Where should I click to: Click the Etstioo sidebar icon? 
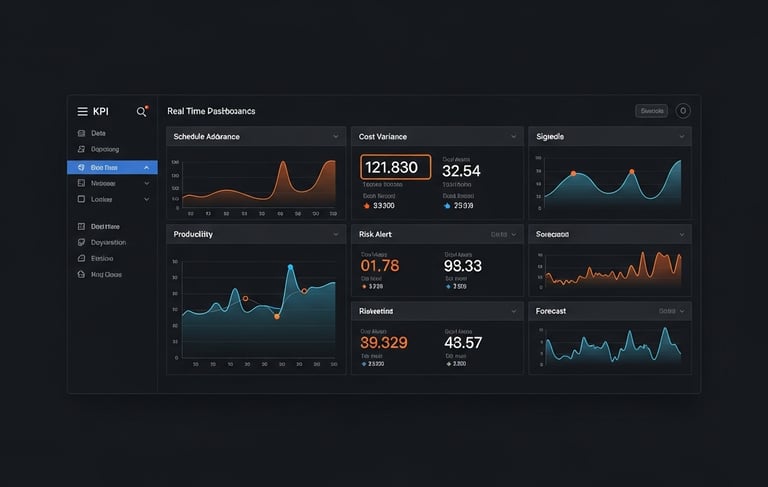point(81,258)
